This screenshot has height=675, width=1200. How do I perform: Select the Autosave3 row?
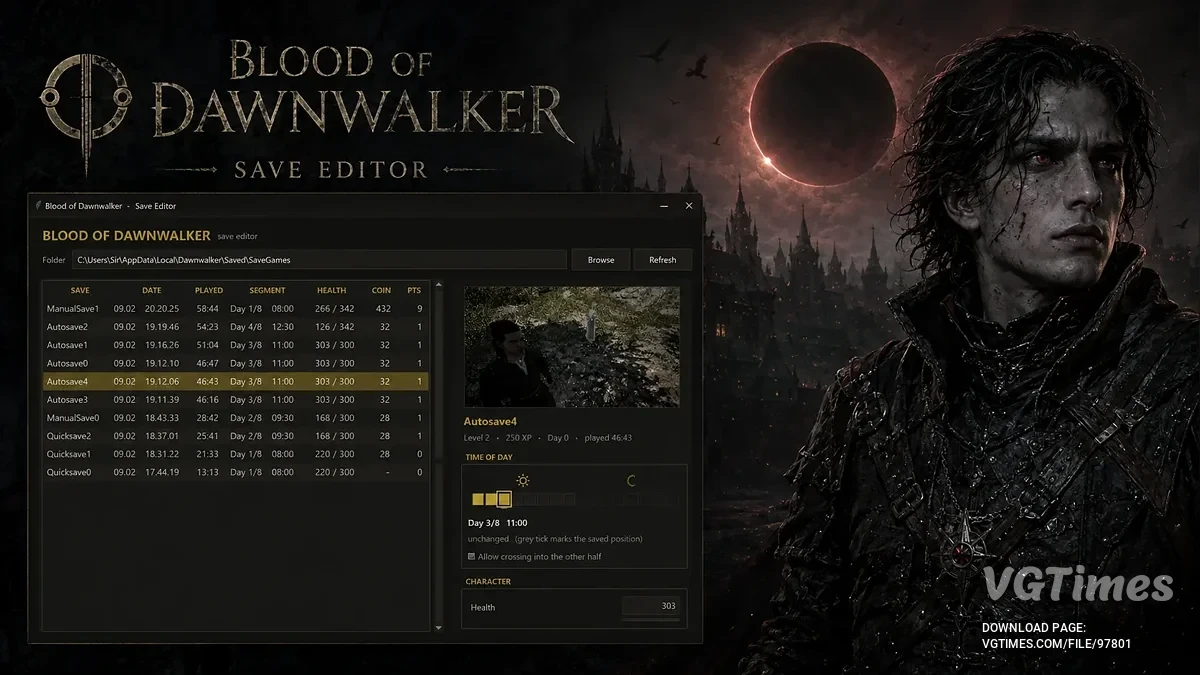click(x=235, y=399)
